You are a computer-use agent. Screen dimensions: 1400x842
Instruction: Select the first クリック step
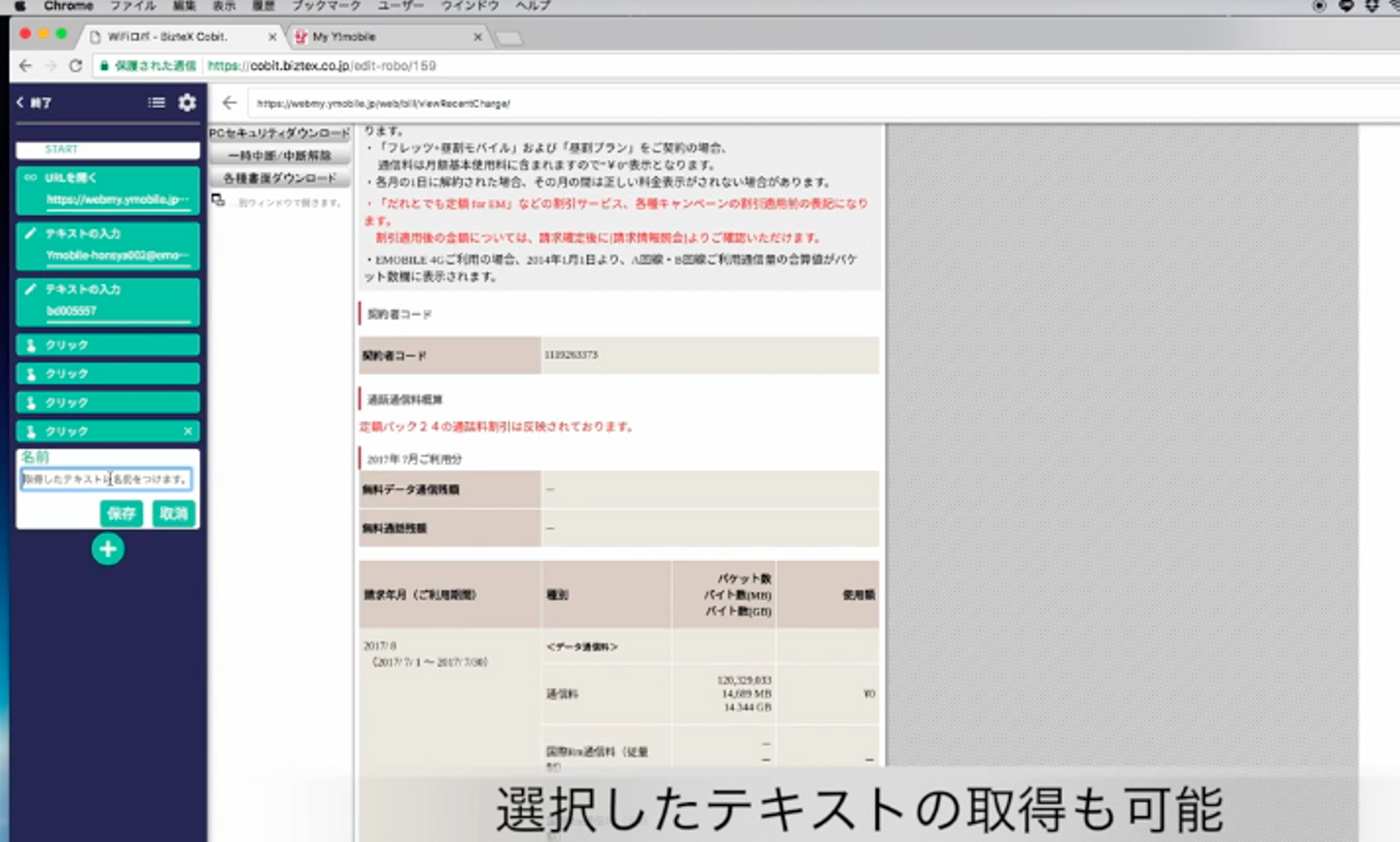107,345
